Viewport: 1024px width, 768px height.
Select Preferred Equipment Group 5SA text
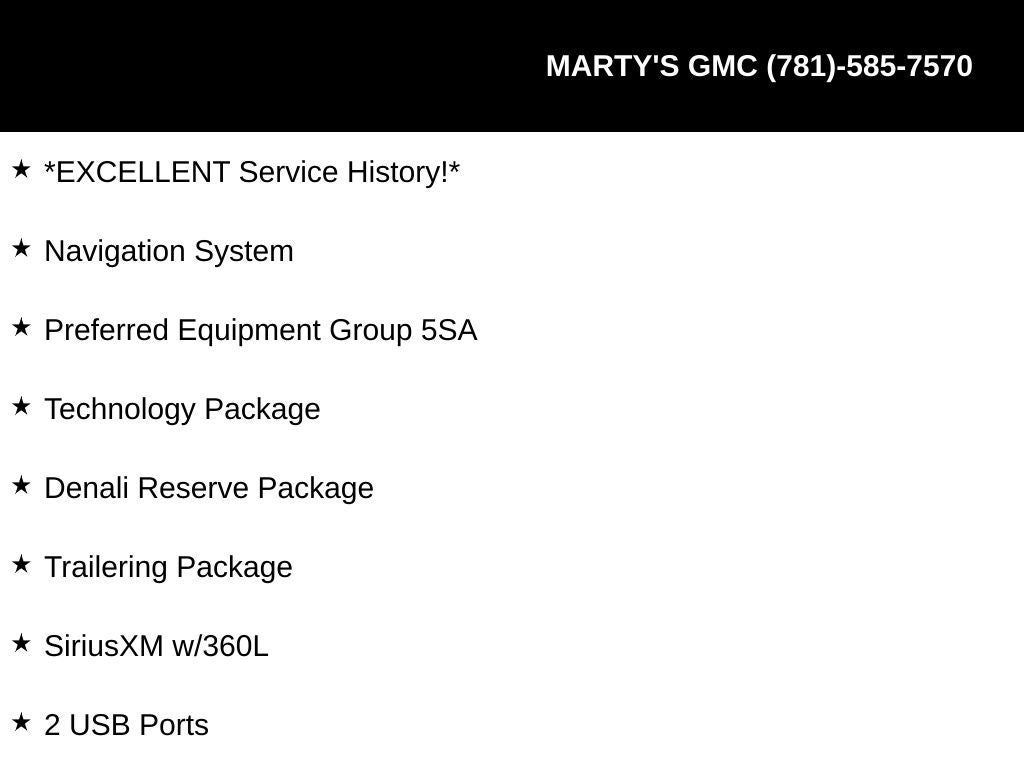pyautogui.click(x=261, y=330)
